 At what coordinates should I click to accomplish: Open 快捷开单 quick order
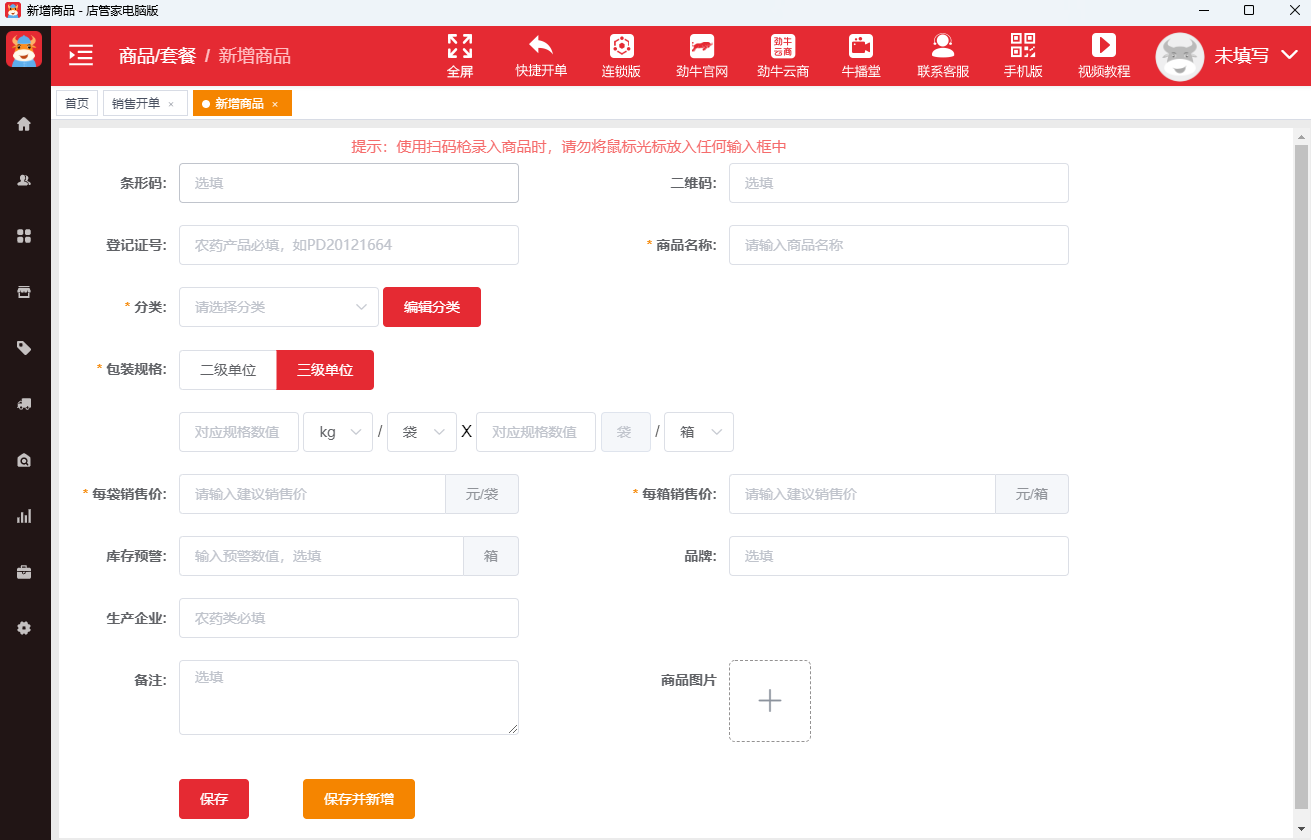541,56
